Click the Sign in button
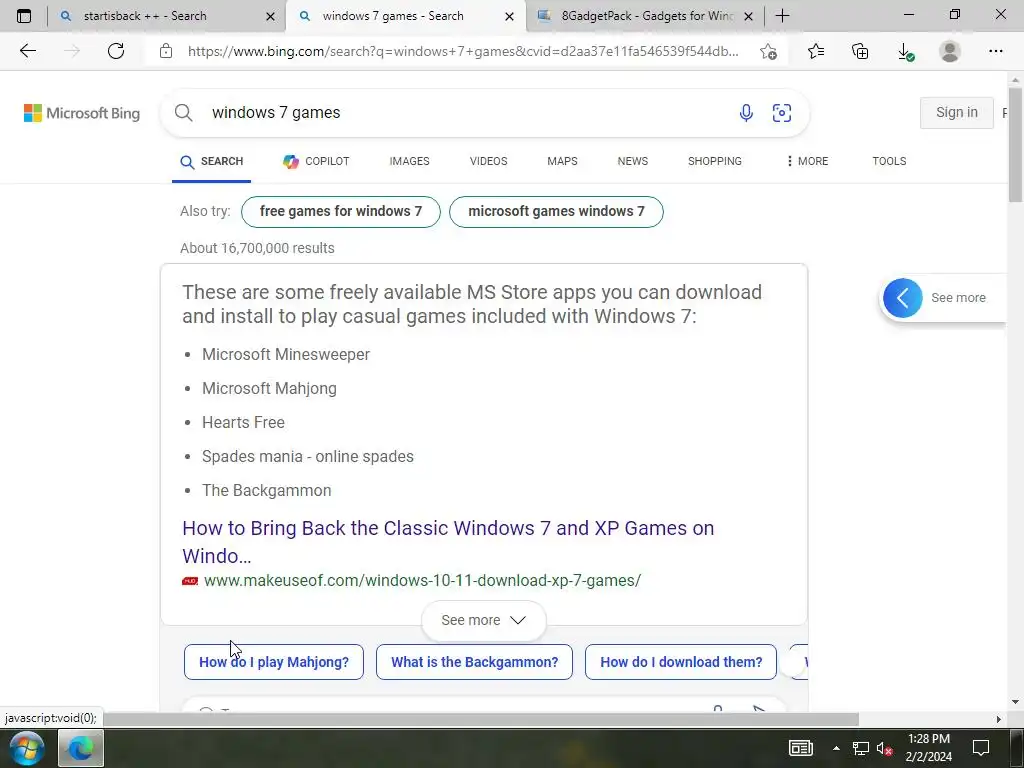This screenshot has height=768, width=1024. (x=957, y=113)
